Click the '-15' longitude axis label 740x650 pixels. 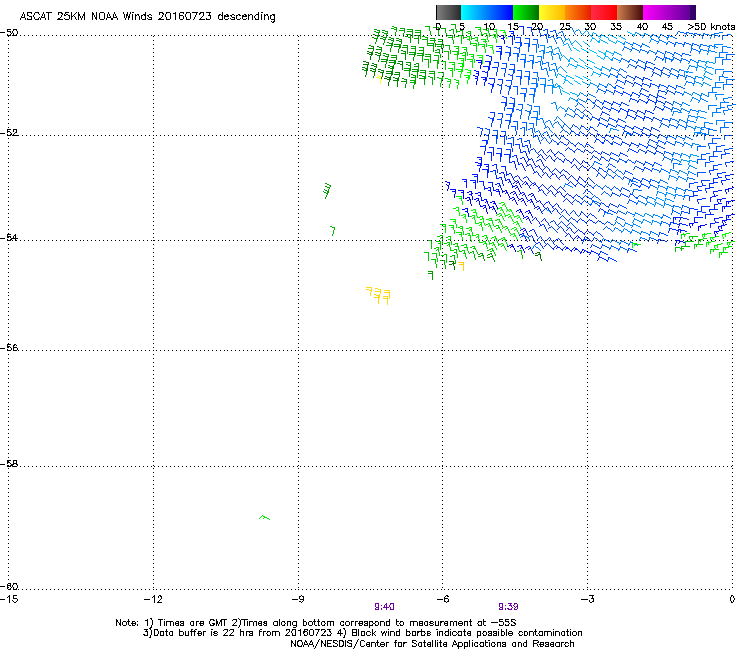[9, 599]
